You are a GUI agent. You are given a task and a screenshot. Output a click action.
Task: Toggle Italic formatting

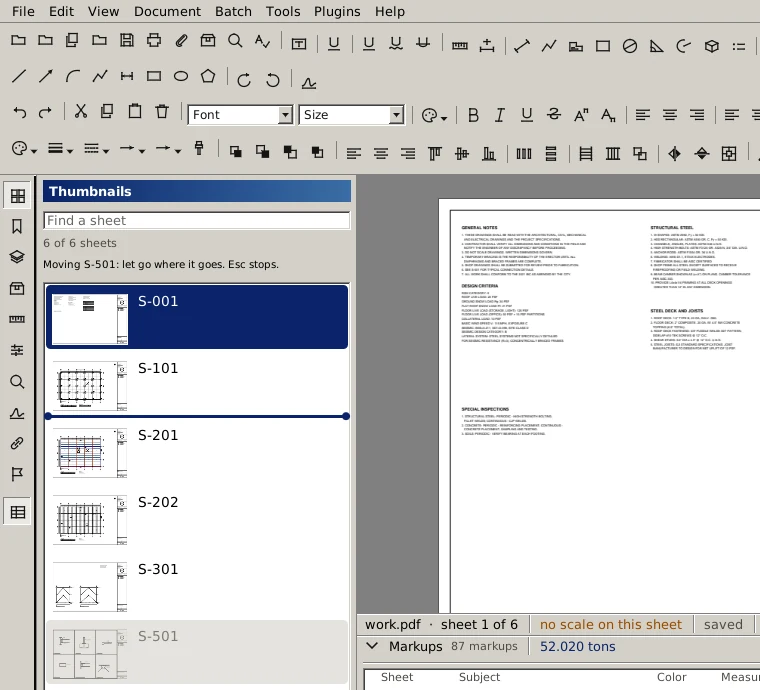click(x=499, y=115)
